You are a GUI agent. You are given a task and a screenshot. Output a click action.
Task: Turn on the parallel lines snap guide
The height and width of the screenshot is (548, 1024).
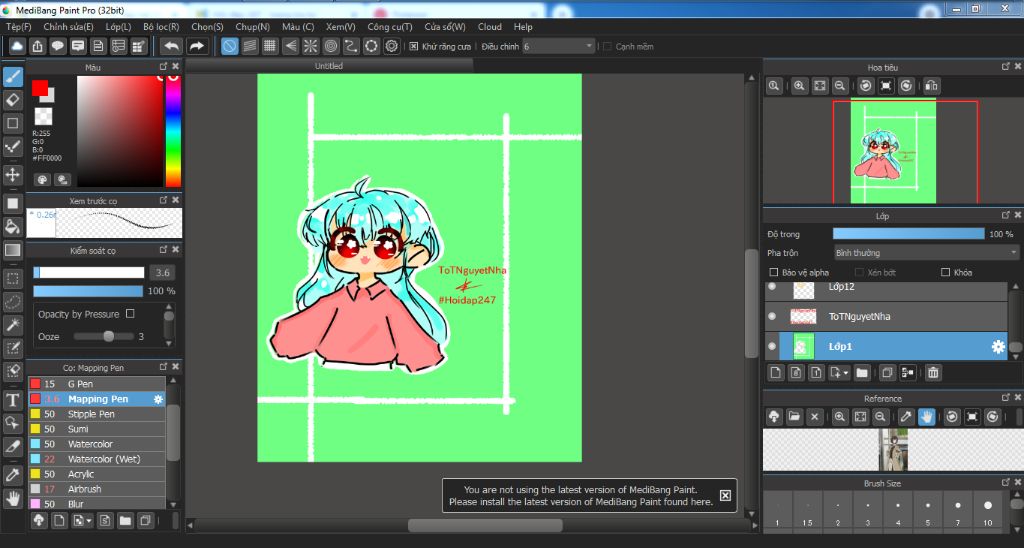point(250,46)
